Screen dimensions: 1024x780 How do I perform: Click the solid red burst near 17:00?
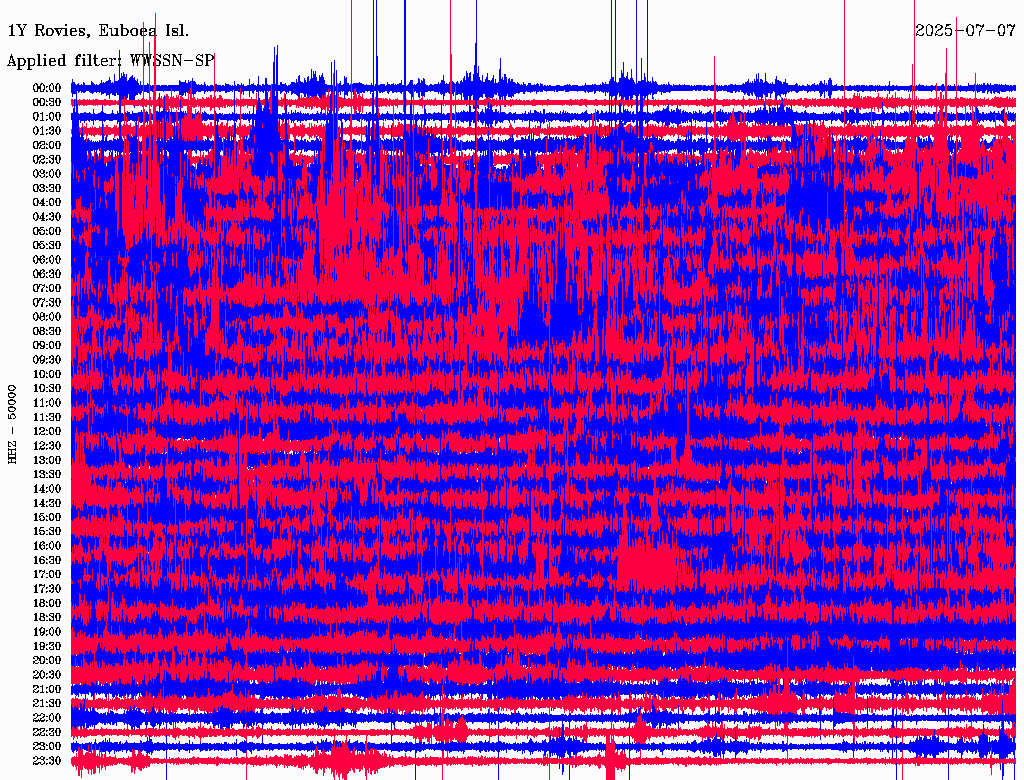pos(648,565)
